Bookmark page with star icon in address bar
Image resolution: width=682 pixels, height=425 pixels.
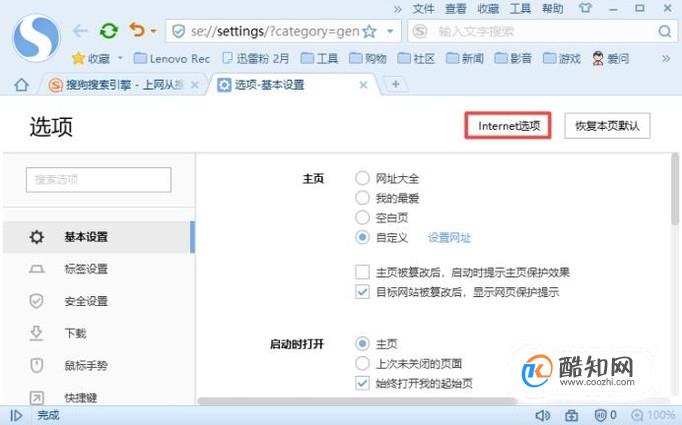369,31
